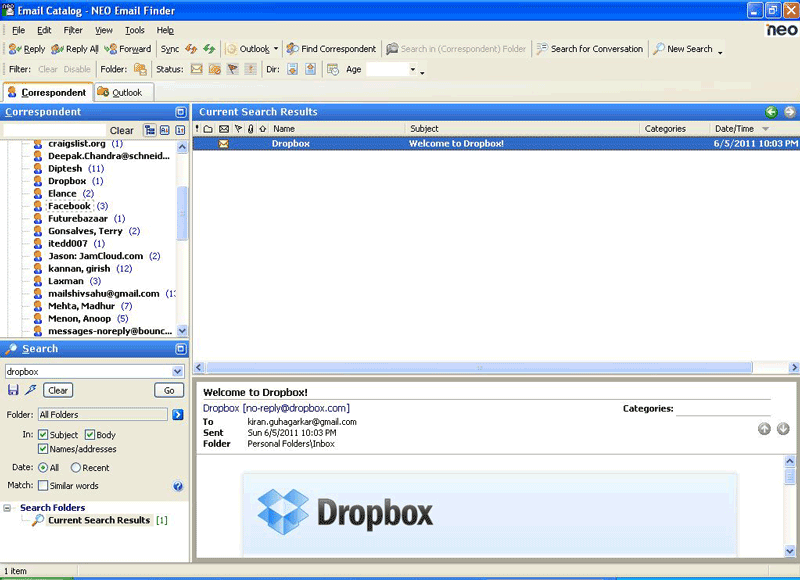Start a New Search
Screen dimensions: 800x580
683,49
